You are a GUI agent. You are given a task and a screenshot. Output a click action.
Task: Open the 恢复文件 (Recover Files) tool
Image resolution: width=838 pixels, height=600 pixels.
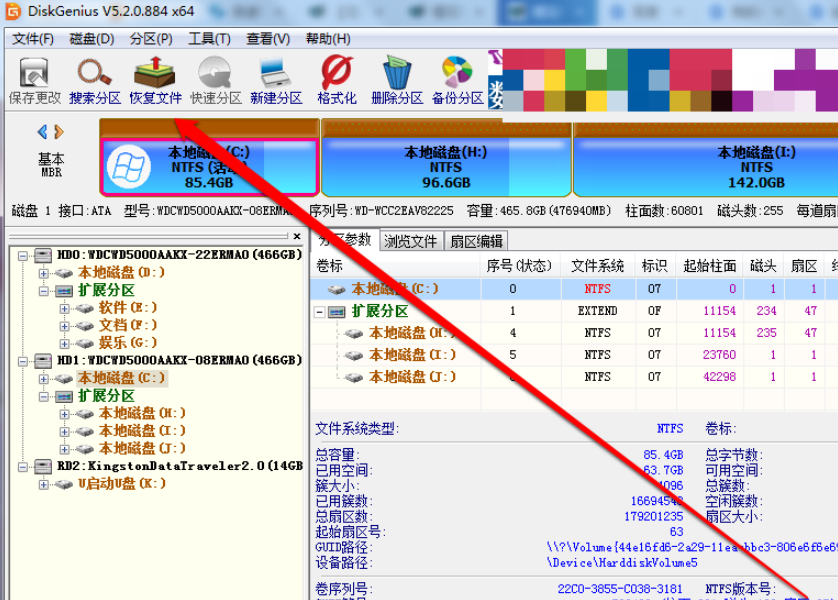[x=156, y=80]
